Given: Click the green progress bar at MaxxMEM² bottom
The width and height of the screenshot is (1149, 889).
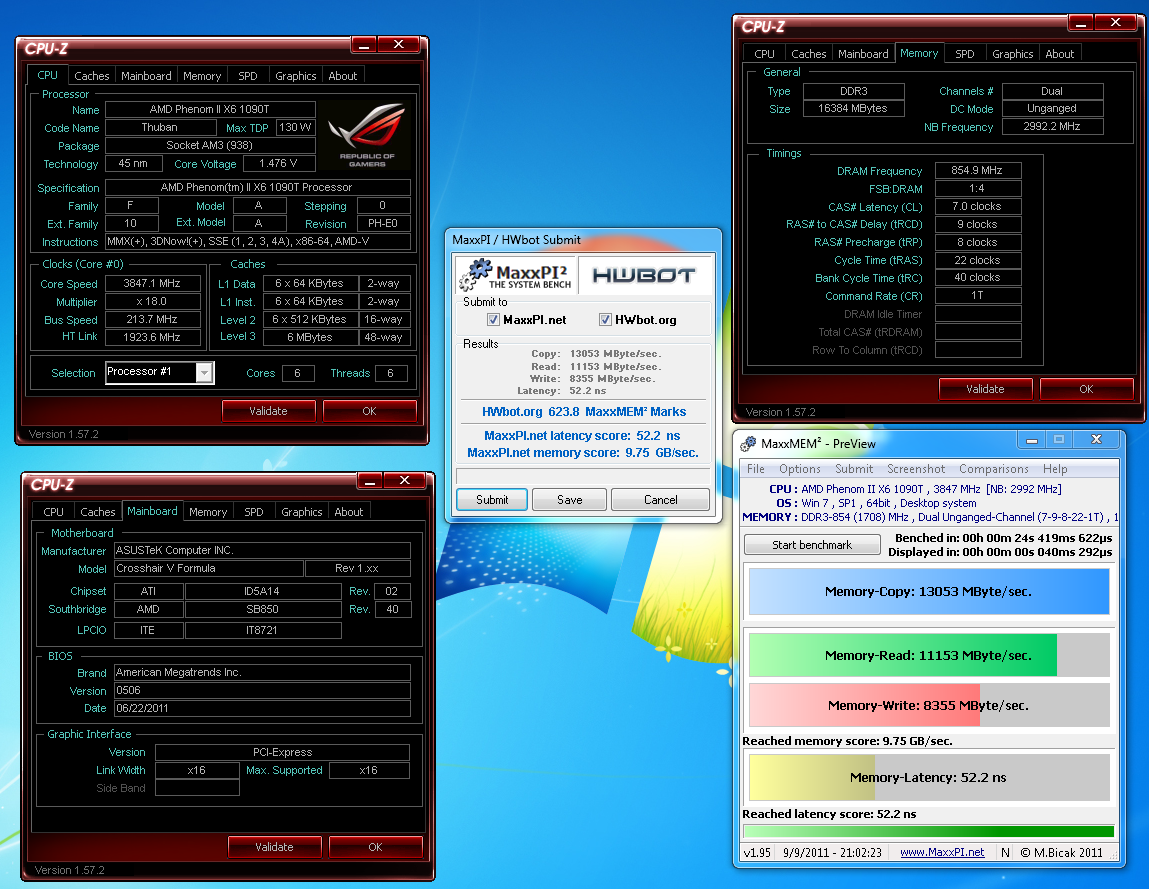Looking at the screenshot, I should (928, 831).
